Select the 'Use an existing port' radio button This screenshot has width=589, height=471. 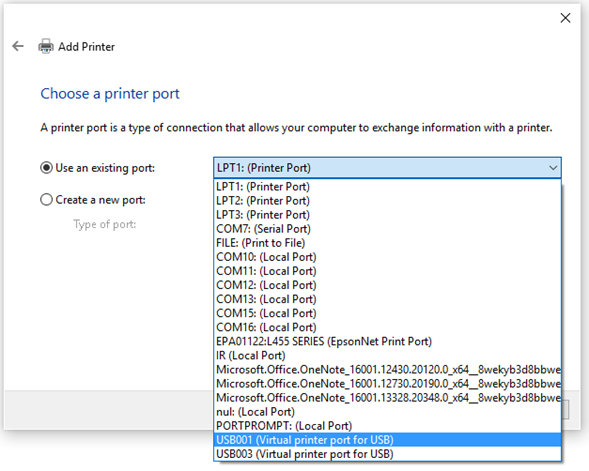click(46, 168)
